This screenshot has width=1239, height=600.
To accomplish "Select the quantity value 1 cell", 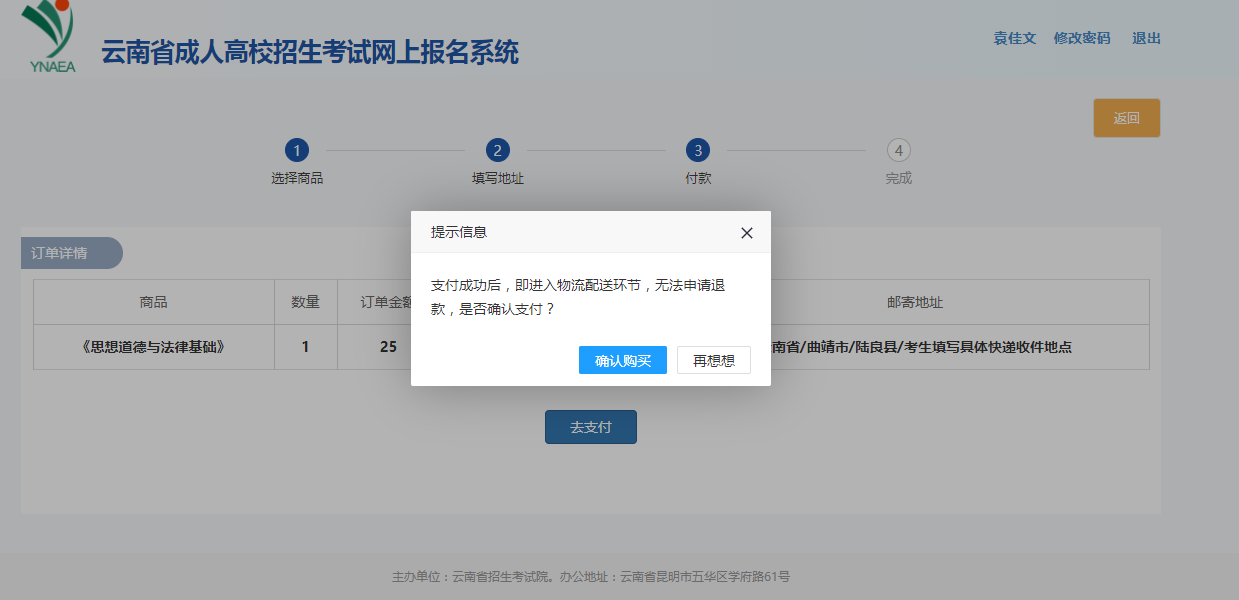I will coord(305,347).
